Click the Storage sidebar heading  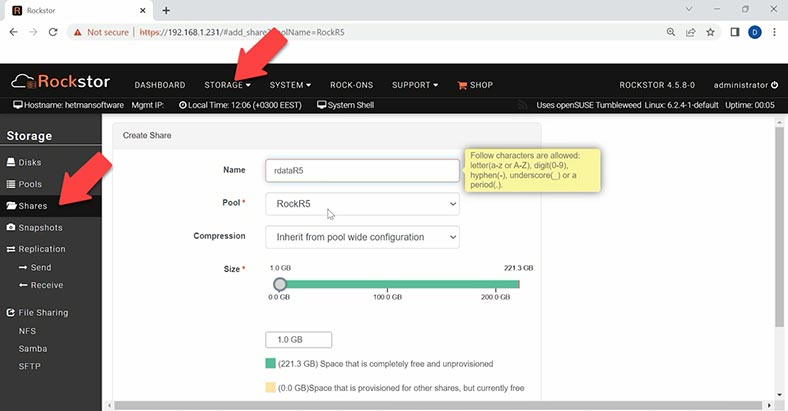(29, 136)
